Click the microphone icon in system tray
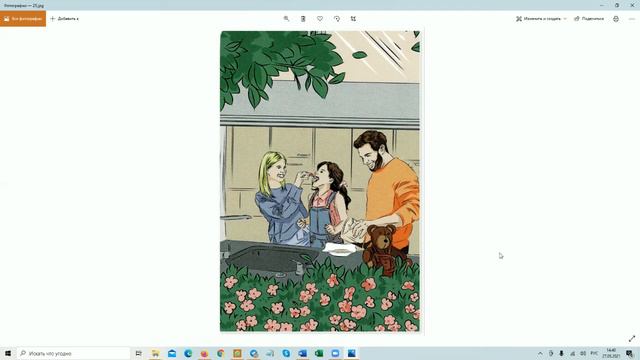Viewport: 640px width, 360px height. pyautogui.click(x=561, y=353)
